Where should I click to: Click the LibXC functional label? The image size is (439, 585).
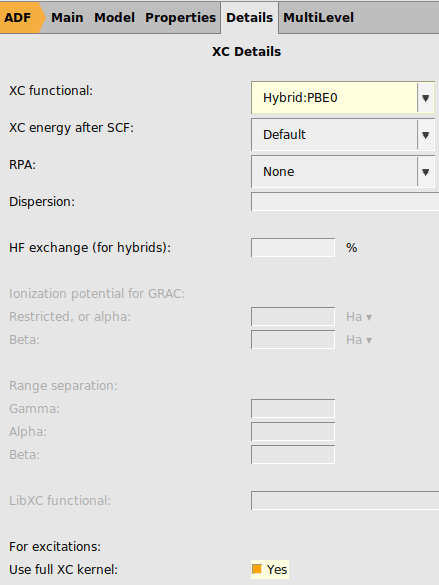tap(60, 501)
